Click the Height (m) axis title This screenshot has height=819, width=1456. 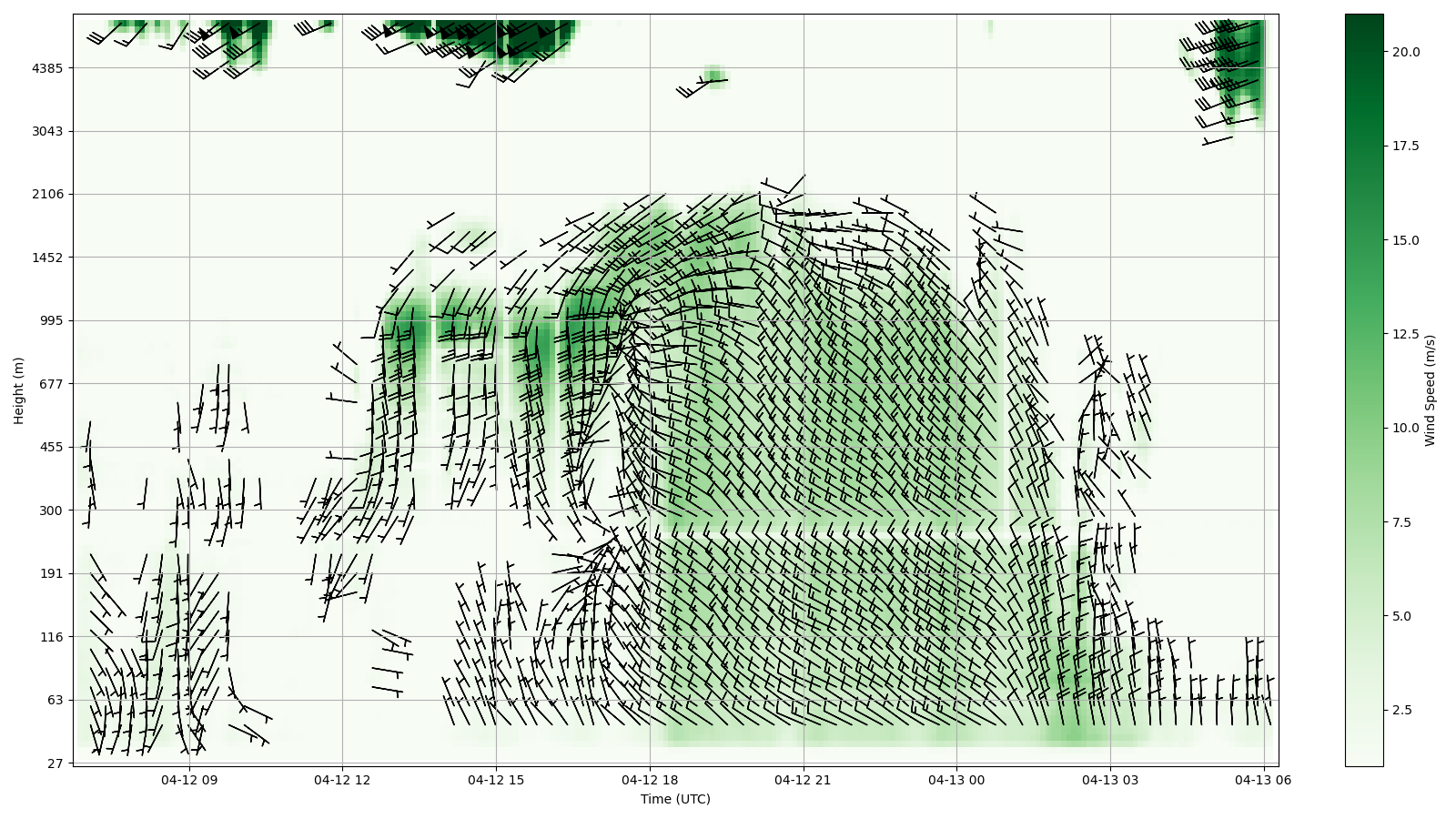18,390
